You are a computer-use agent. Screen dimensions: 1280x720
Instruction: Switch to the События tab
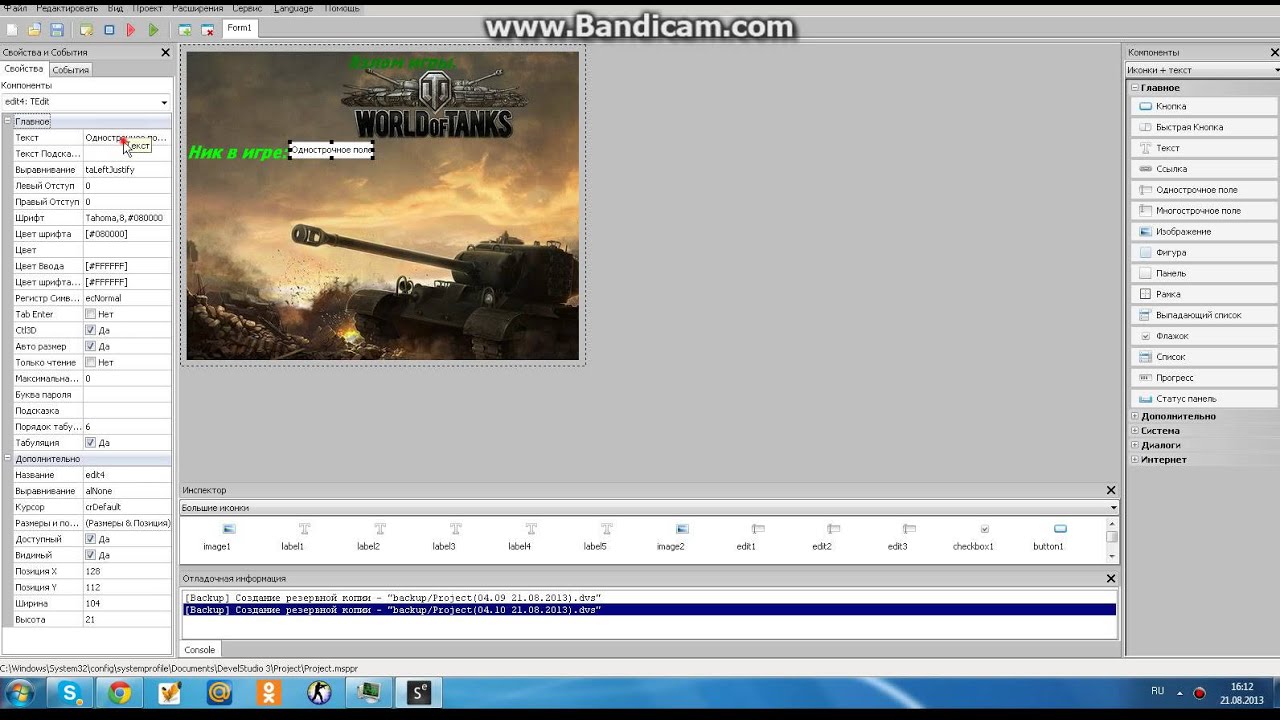[70, 70]
